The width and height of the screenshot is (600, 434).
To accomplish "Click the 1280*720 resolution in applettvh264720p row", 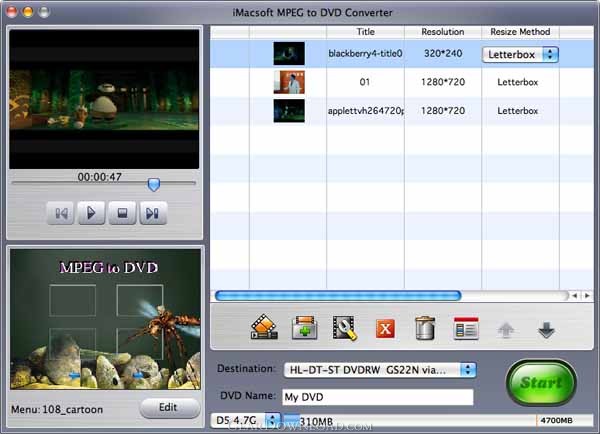I will pyautogui.click(x=443, y=111).
